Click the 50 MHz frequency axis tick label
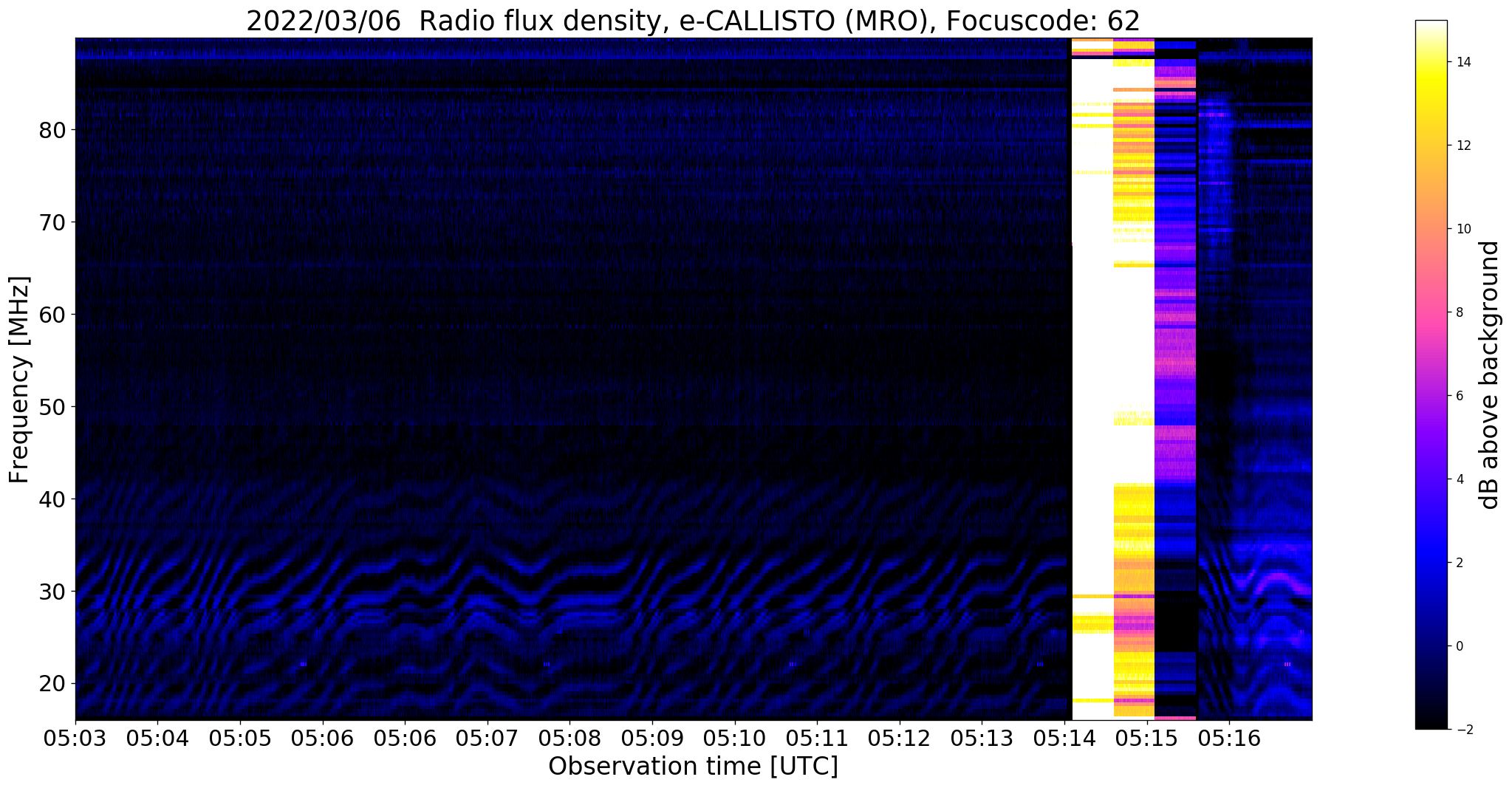The image size is (1512, 788). [x=52, y=407]
